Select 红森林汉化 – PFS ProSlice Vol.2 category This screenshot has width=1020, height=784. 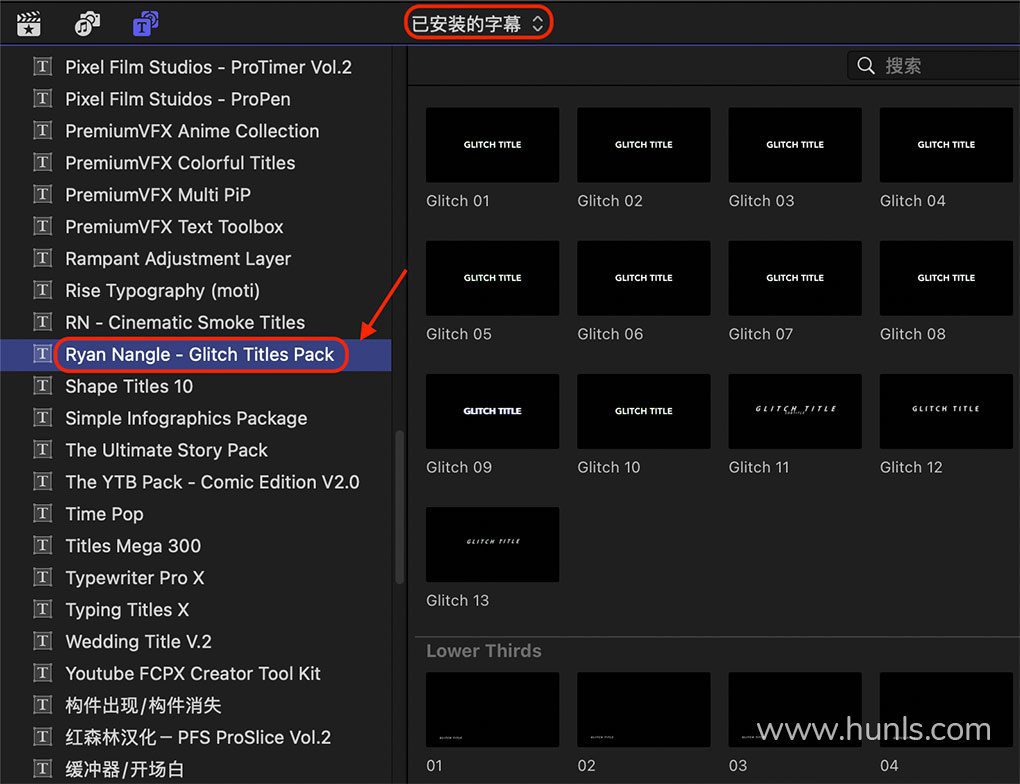(x=198, y=737)
